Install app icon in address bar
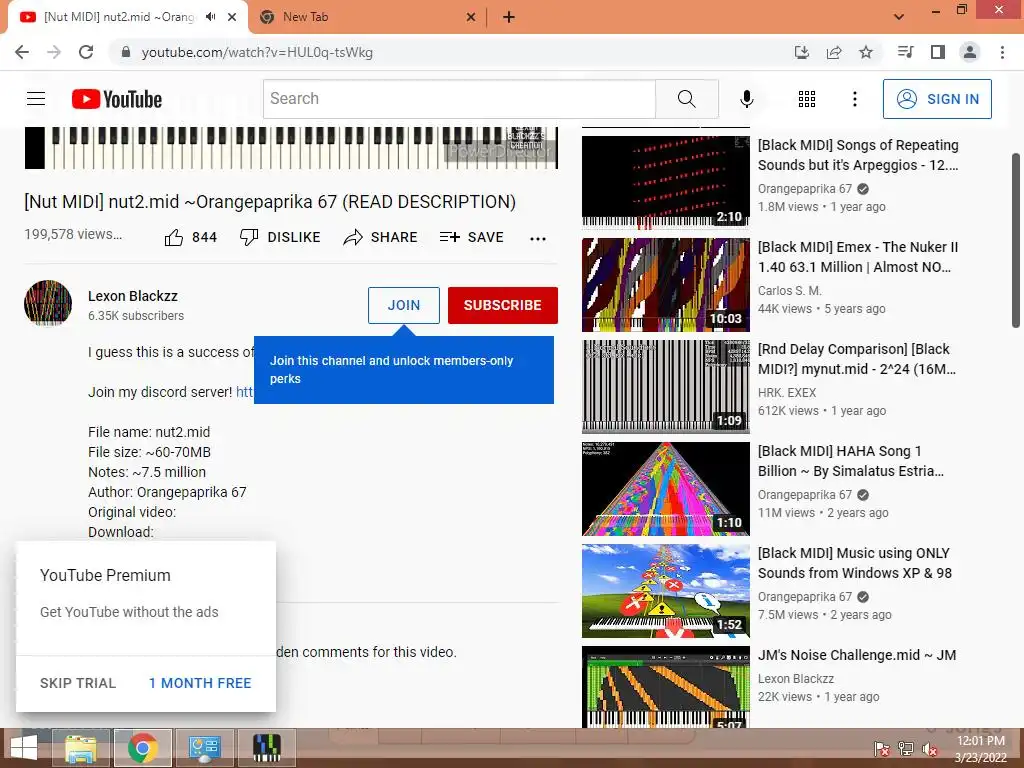Image resolution: width=1024 pixels, height=768 pixels. point(801,52)
